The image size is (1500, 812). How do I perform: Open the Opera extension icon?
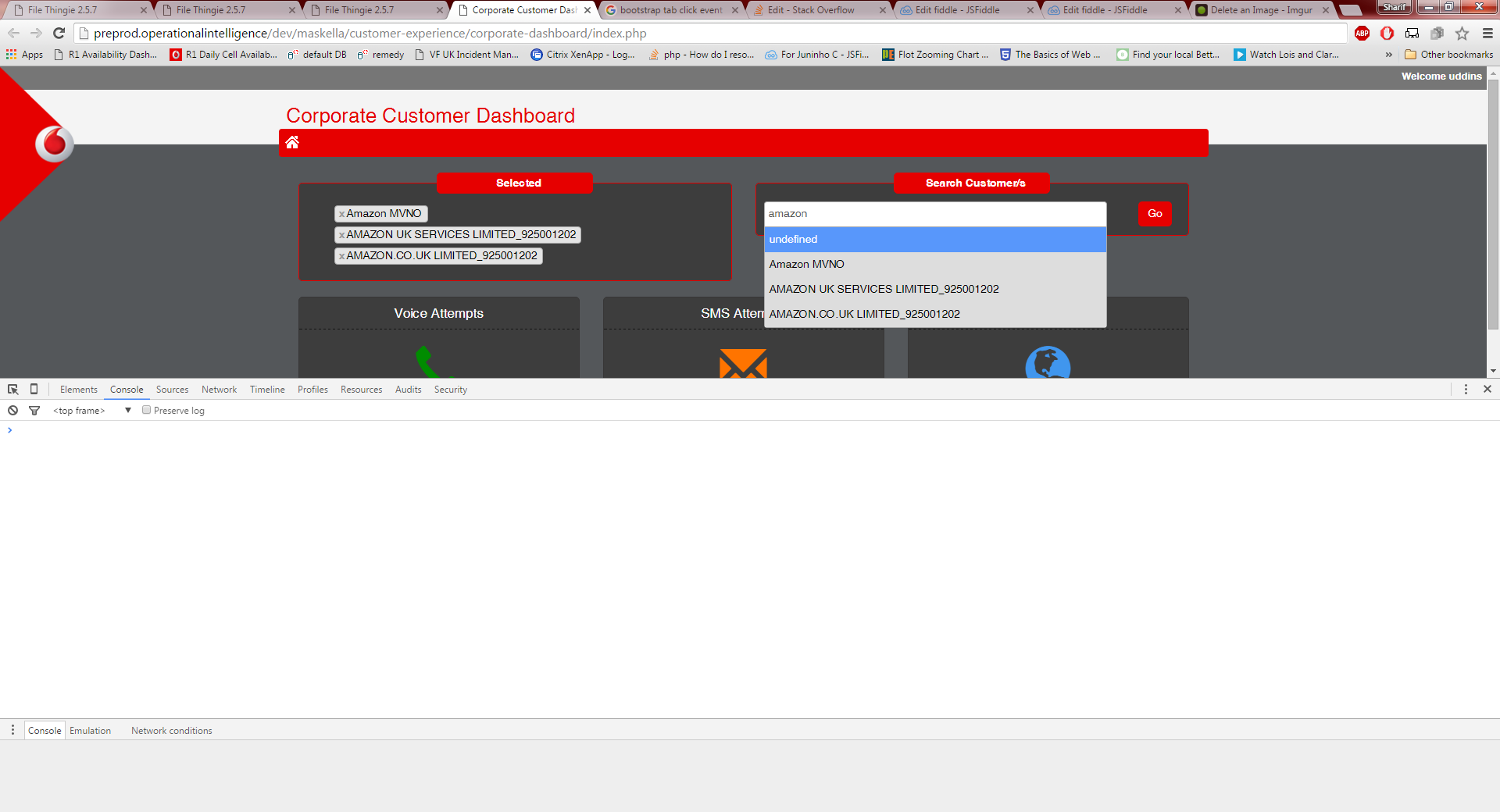tap(1387, 34)
